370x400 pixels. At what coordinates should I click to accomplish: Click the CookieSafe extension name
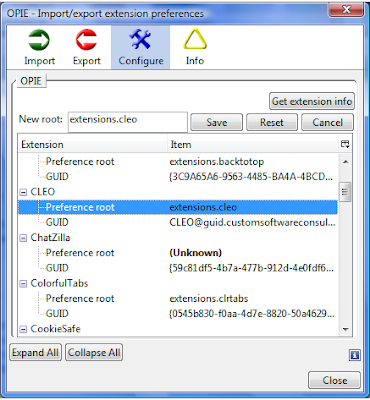[x=56, y=329]
